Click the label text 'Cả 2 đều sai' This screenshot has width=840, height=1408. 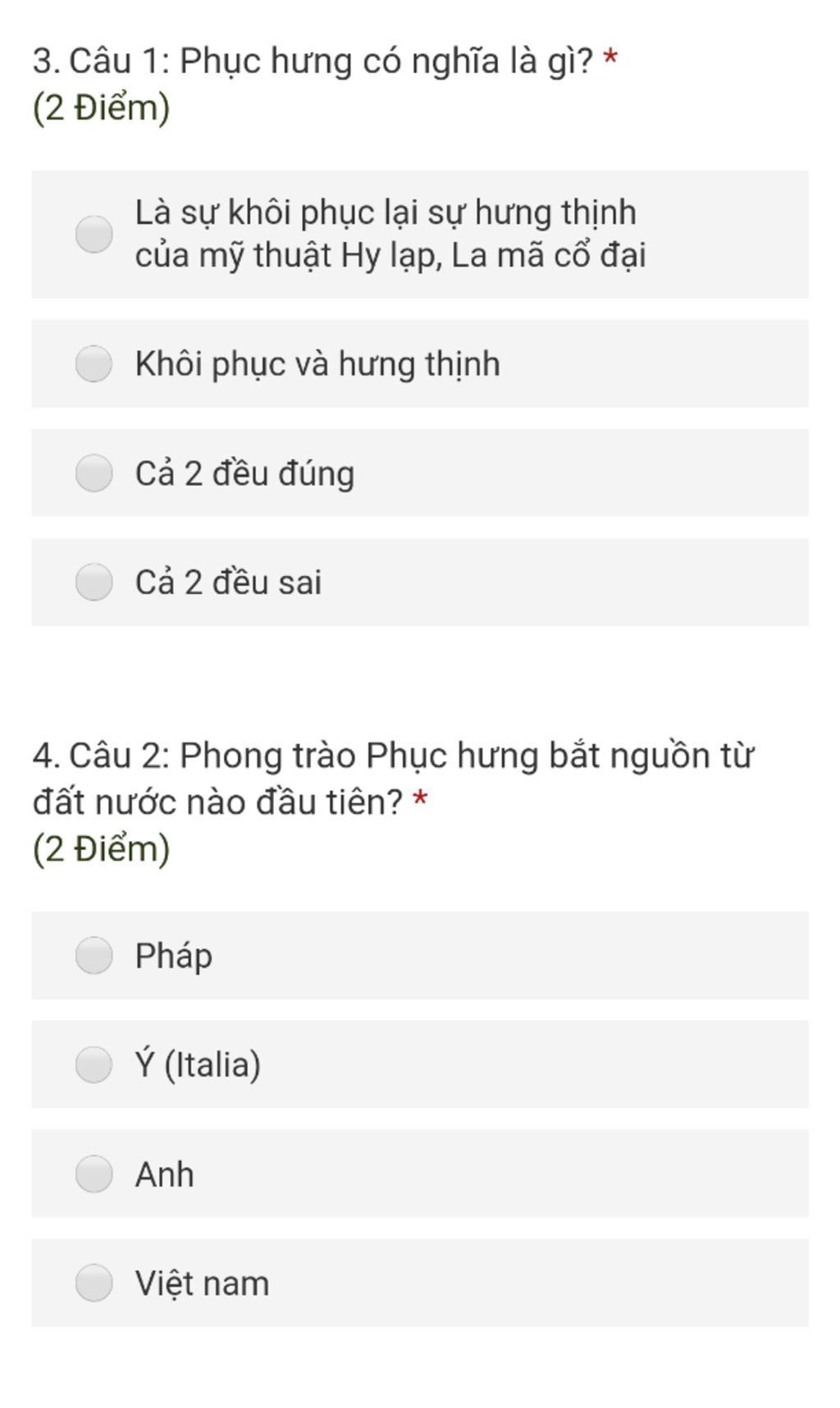[228, 583]
